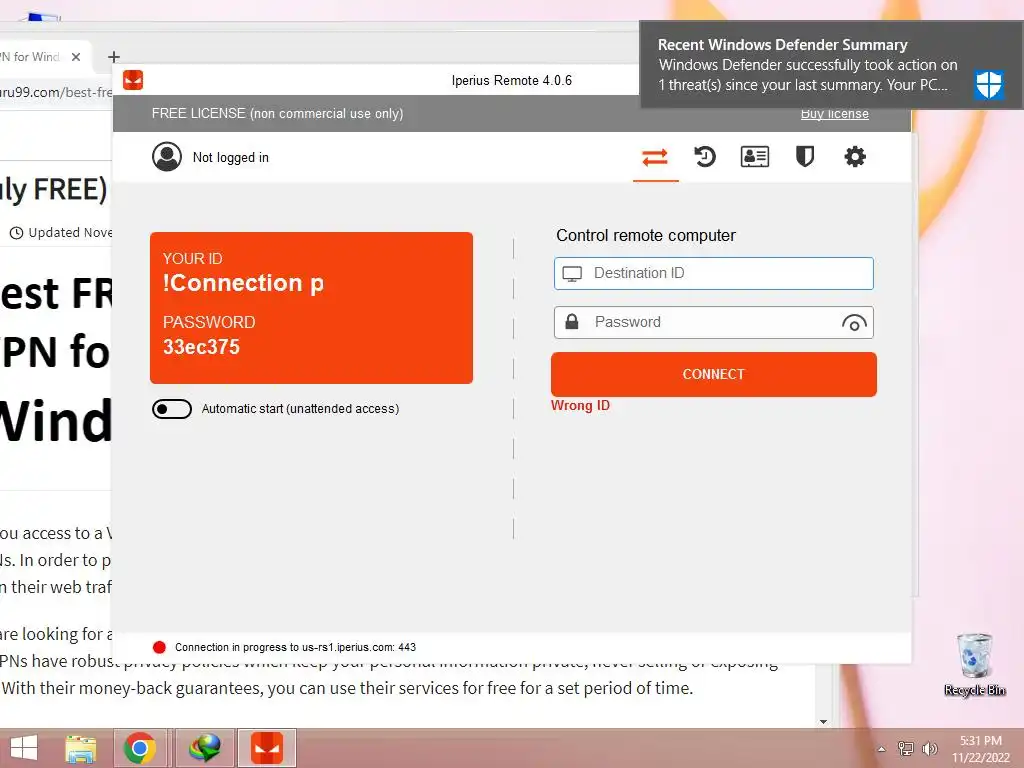
Task: Open the security shield icon
Action: coord(805,157)
